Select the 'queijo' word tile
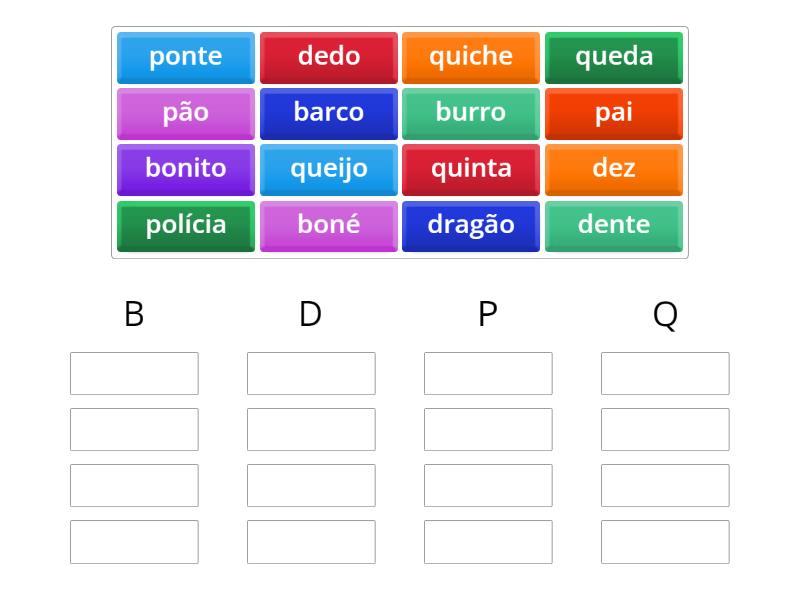800x600 pixels. point(328,169)
